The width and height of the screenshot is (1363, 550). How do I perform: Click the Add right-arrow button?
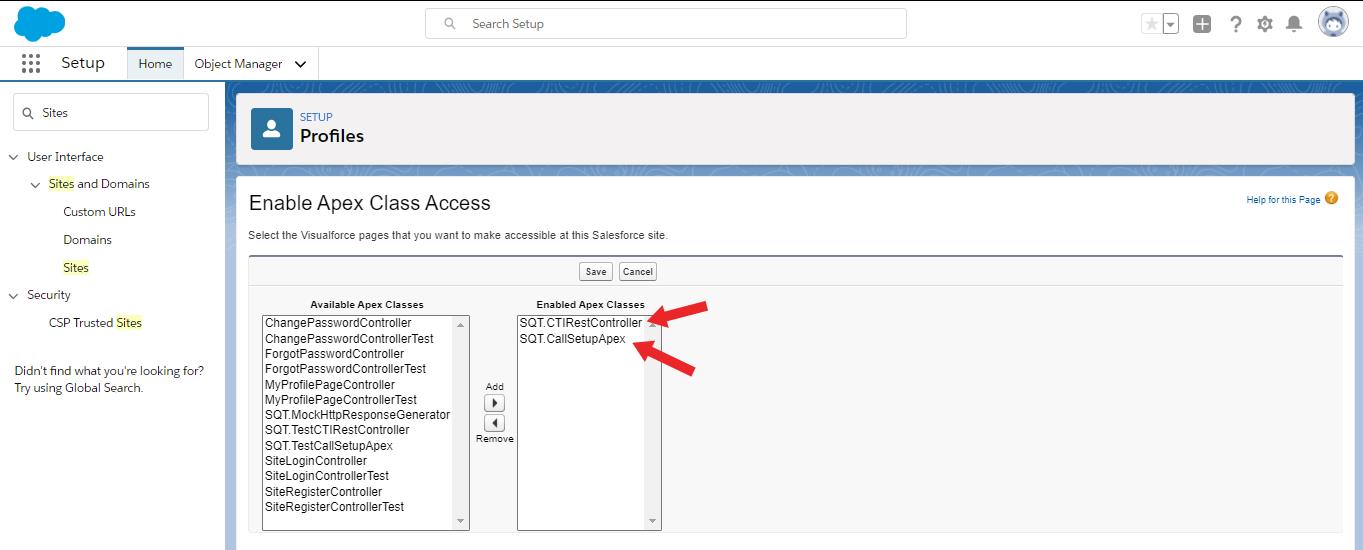[x=494, y=403]
